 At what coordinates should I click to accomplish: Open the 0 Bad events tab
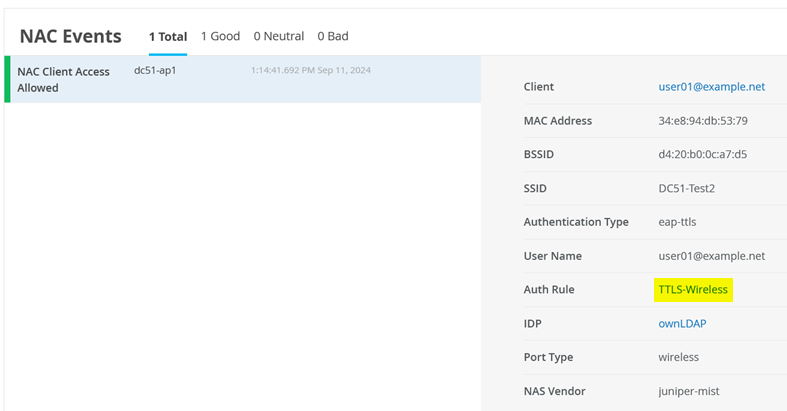(333, 36)
